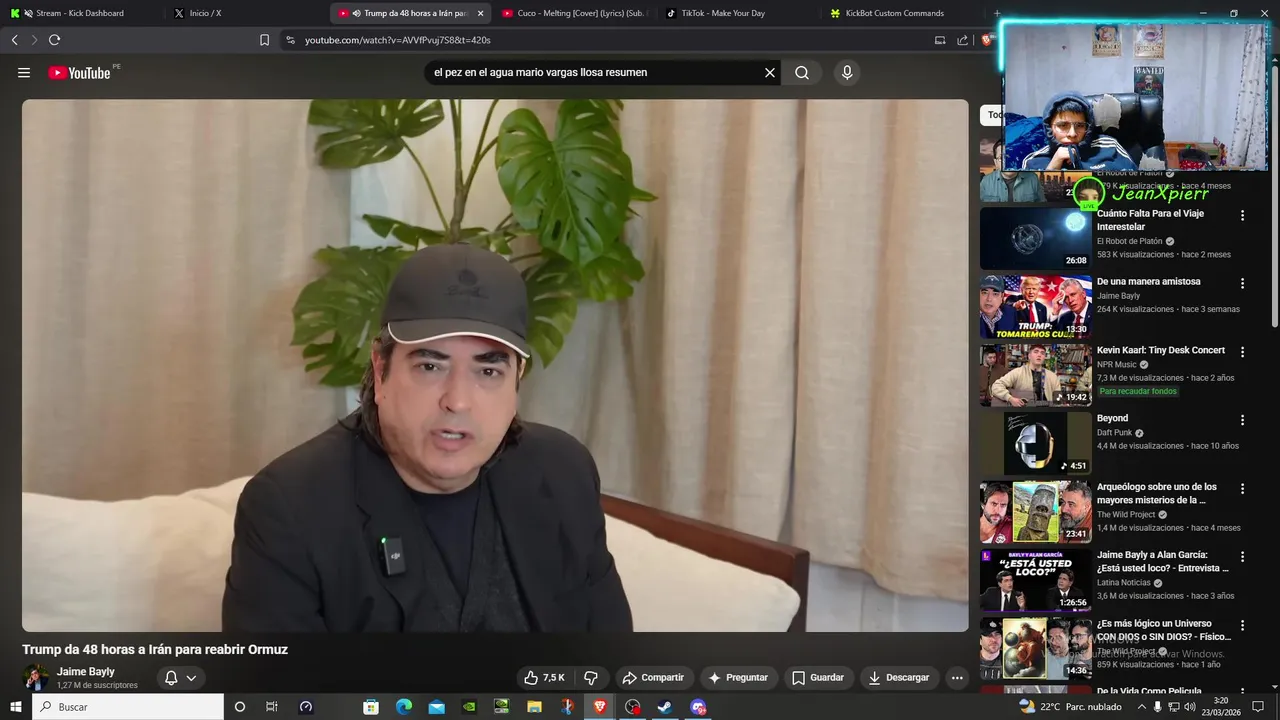Screen dimensions: 1280x720
Task: Pause the video by clicking the player
Action: 495,365
